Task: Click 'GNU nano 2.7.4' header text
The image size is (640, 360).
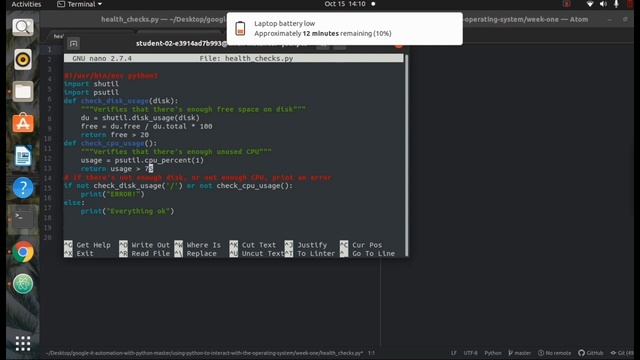Action: [102, 58]
